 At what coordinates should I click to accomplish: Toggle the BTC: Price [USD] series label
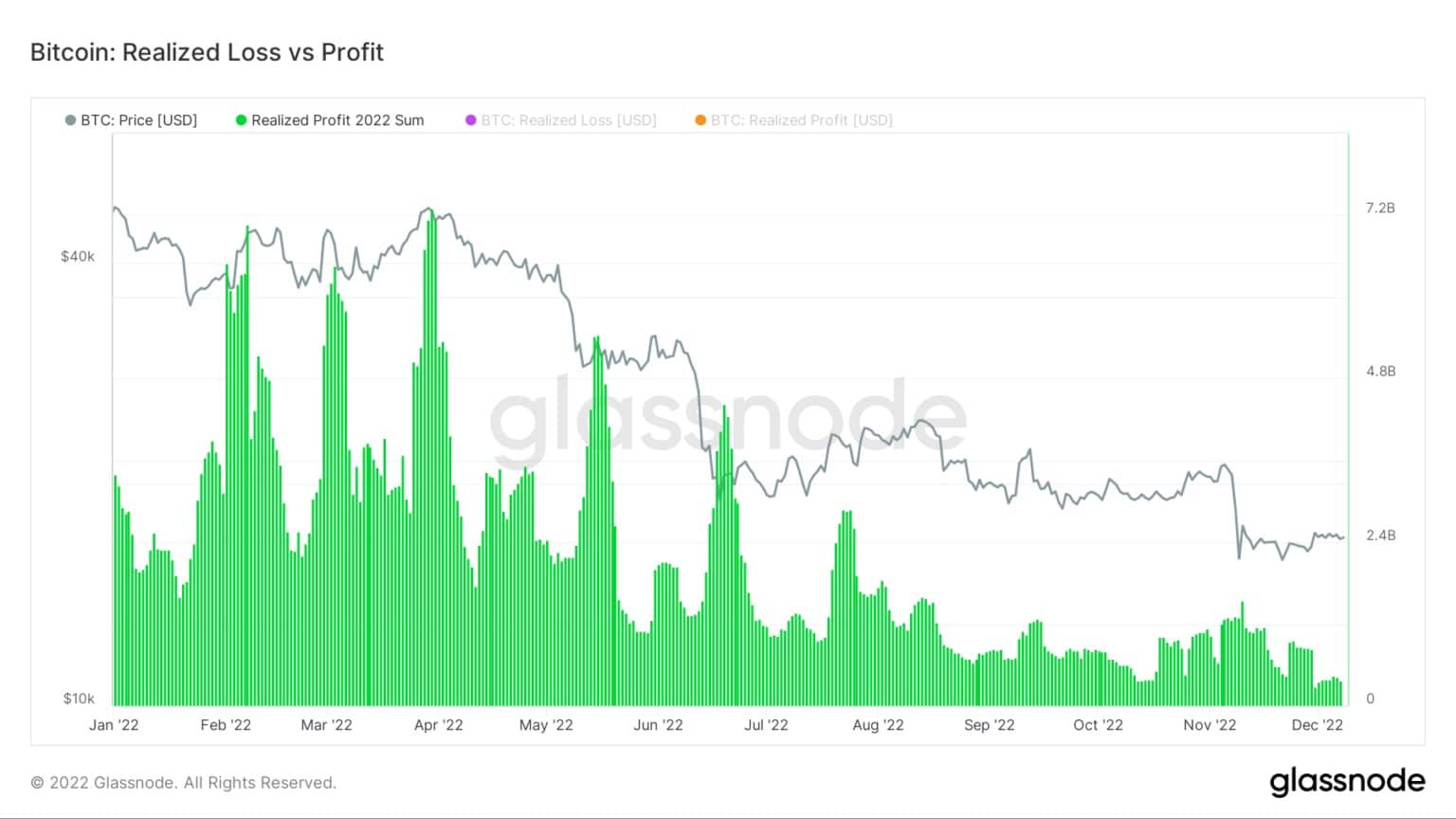[139, 120]
